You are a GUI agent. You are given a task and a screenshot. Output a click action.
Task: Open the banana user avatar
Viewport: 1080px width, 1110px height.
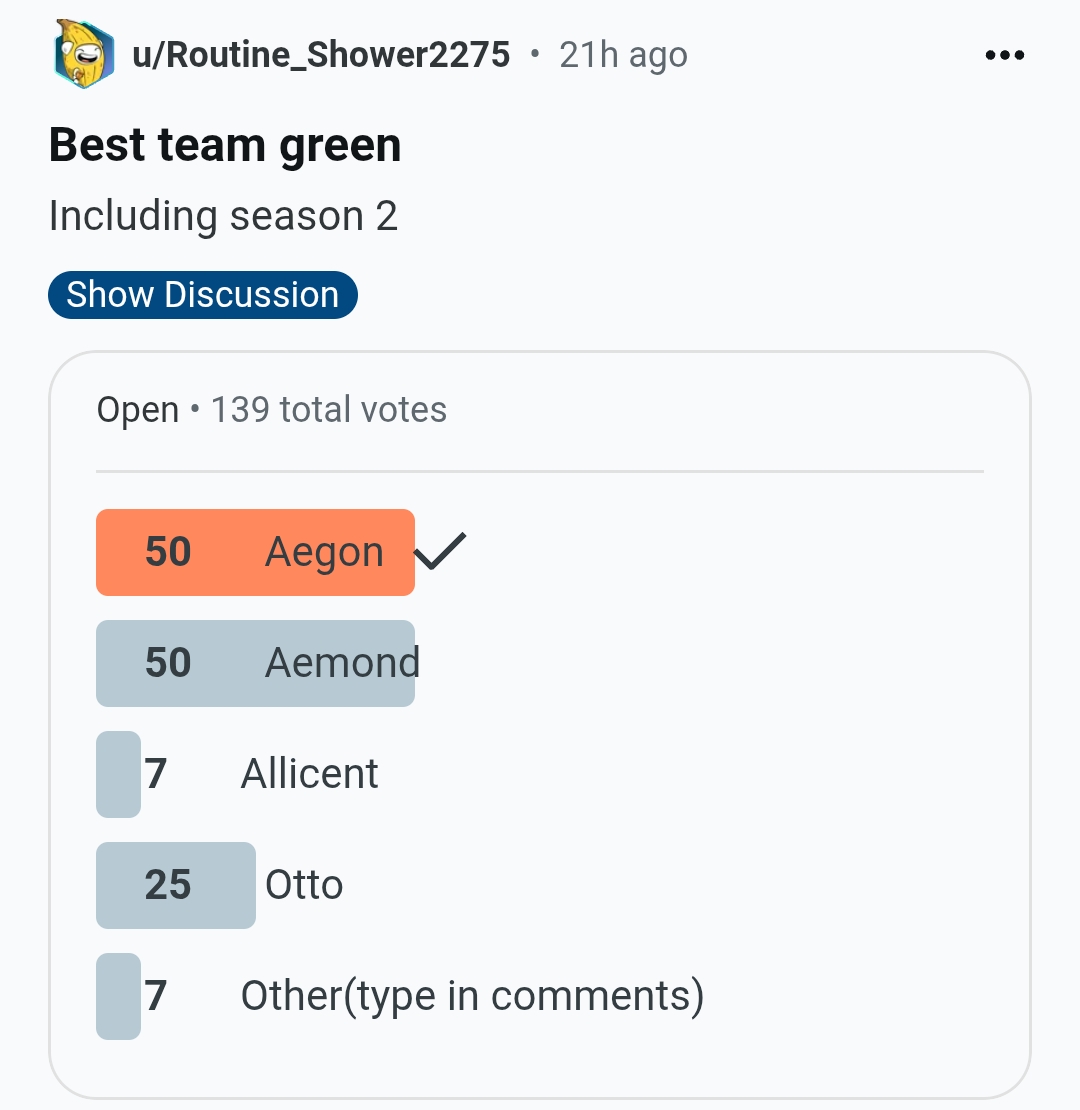point(84,55)
